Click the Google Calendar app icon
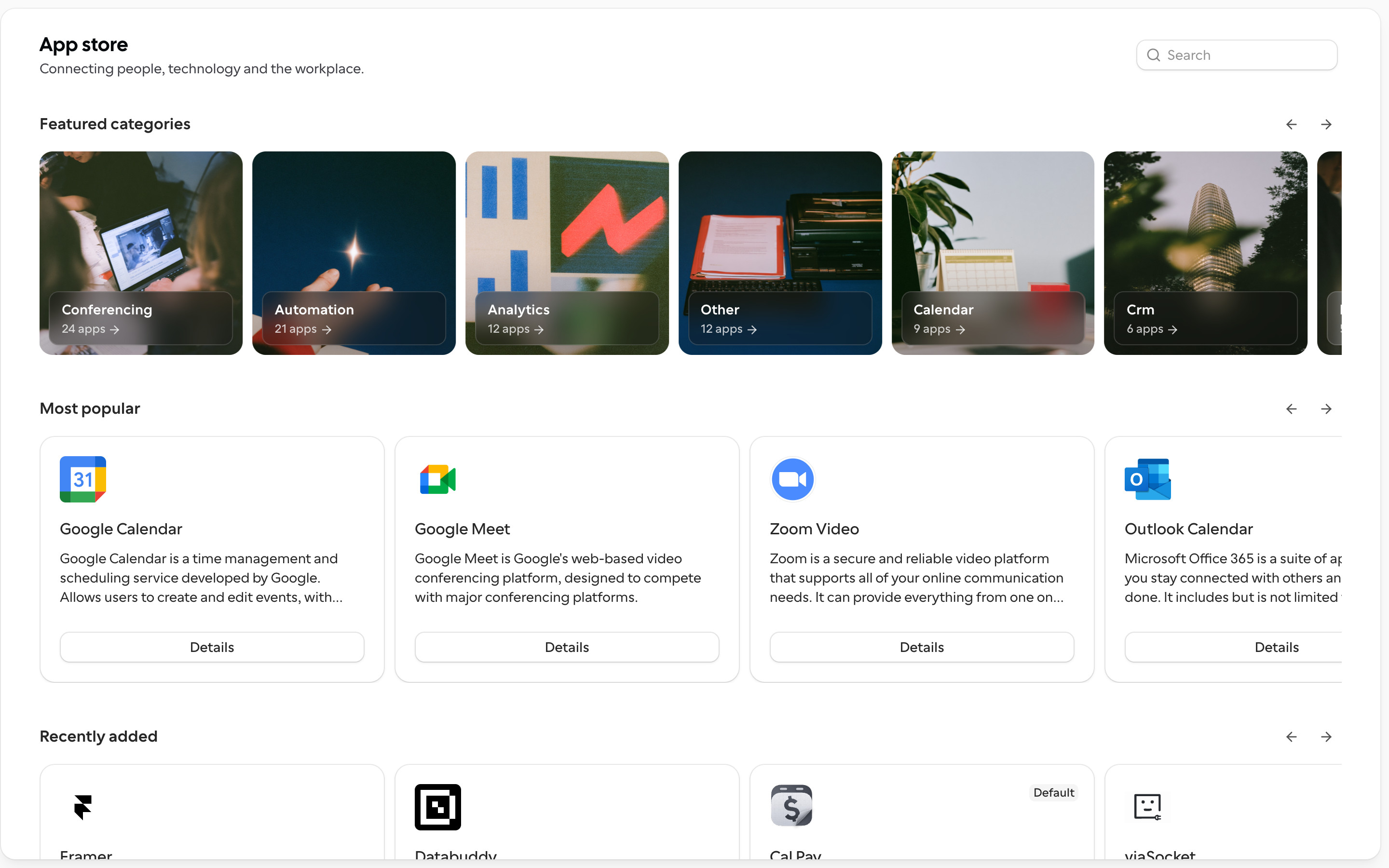The image size is (1389, 868). [x=83, y=479]
